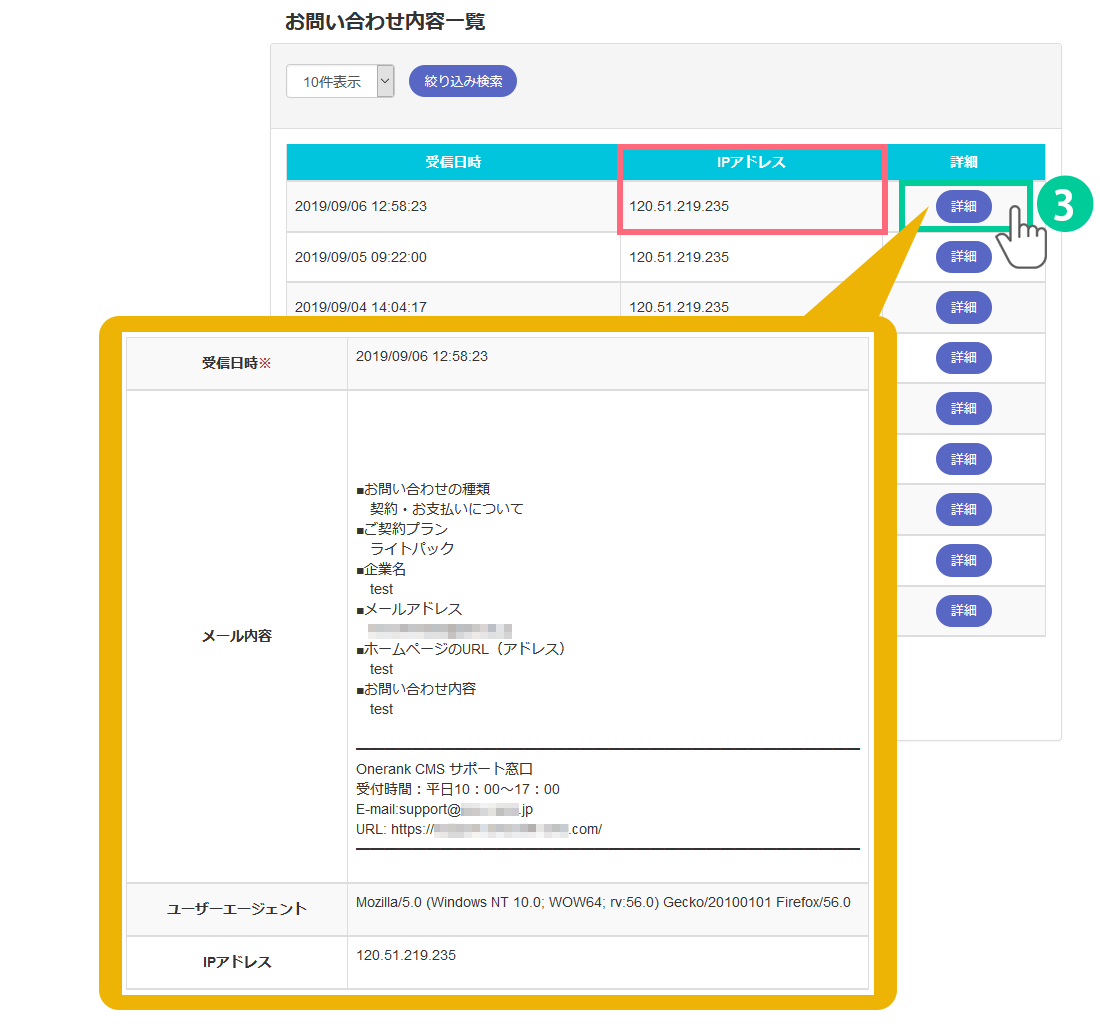Screen dimensions: 1100x1026
Task: Select the 2019/09/05 09:22:00 date cell
Action: (x=360, y=257)
